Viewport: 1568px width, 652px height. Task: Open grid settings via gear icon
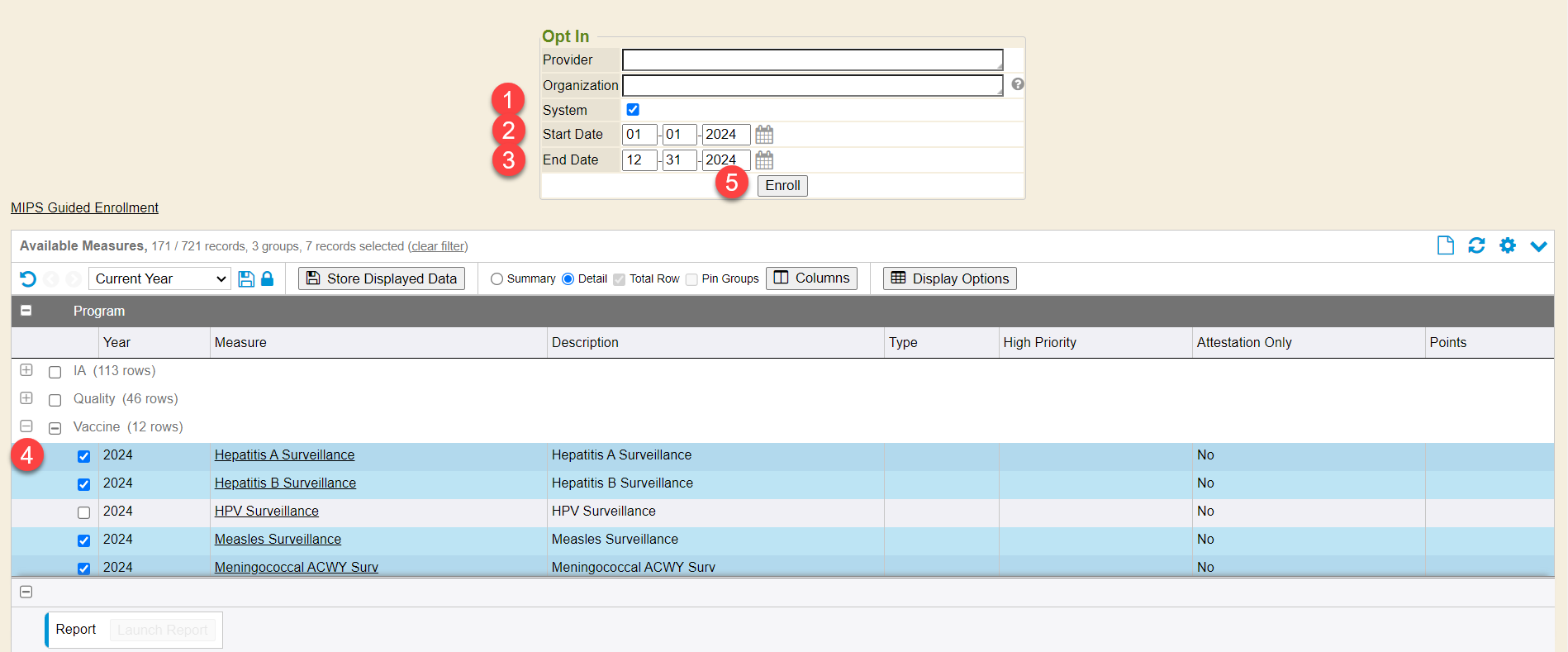pyautogui.click(x=1508, y=245)
